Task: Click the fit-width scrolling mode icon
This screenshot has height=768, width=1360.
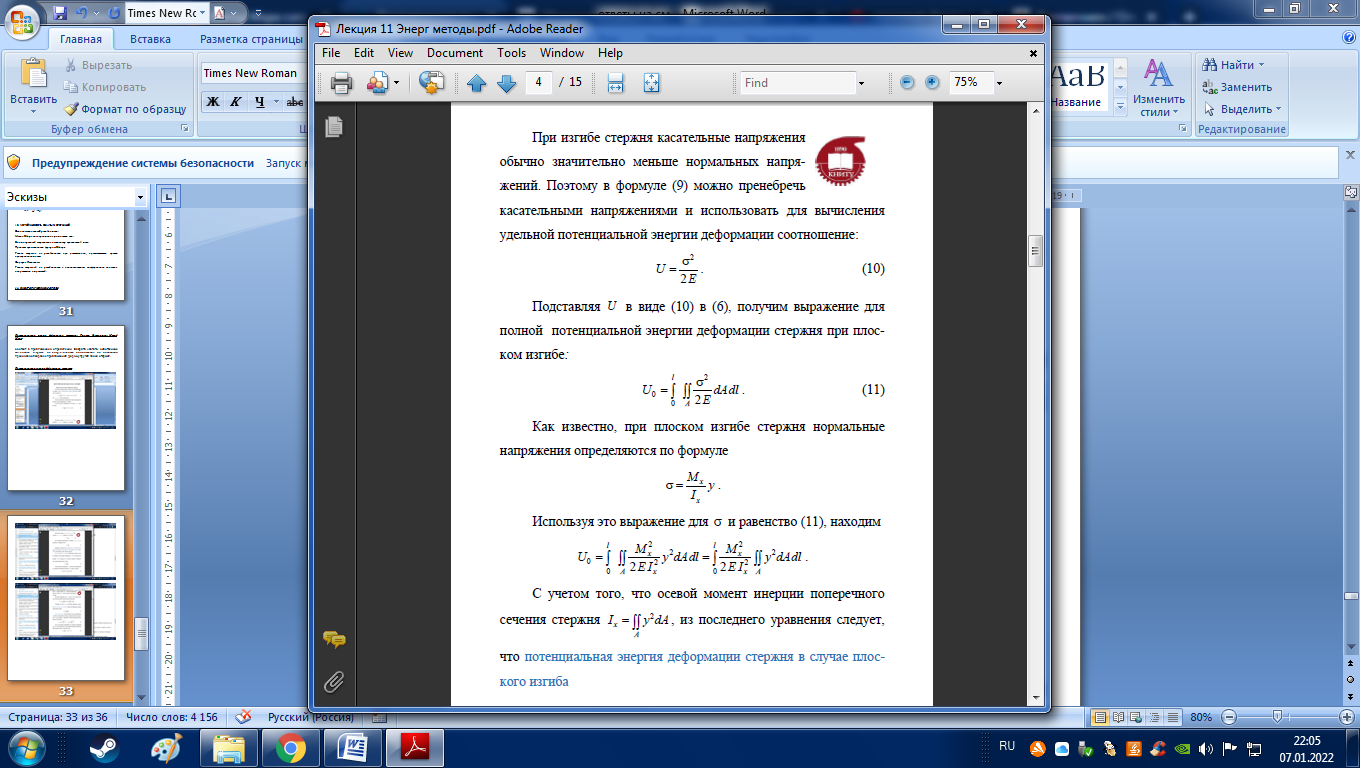Action: point(616,83)
